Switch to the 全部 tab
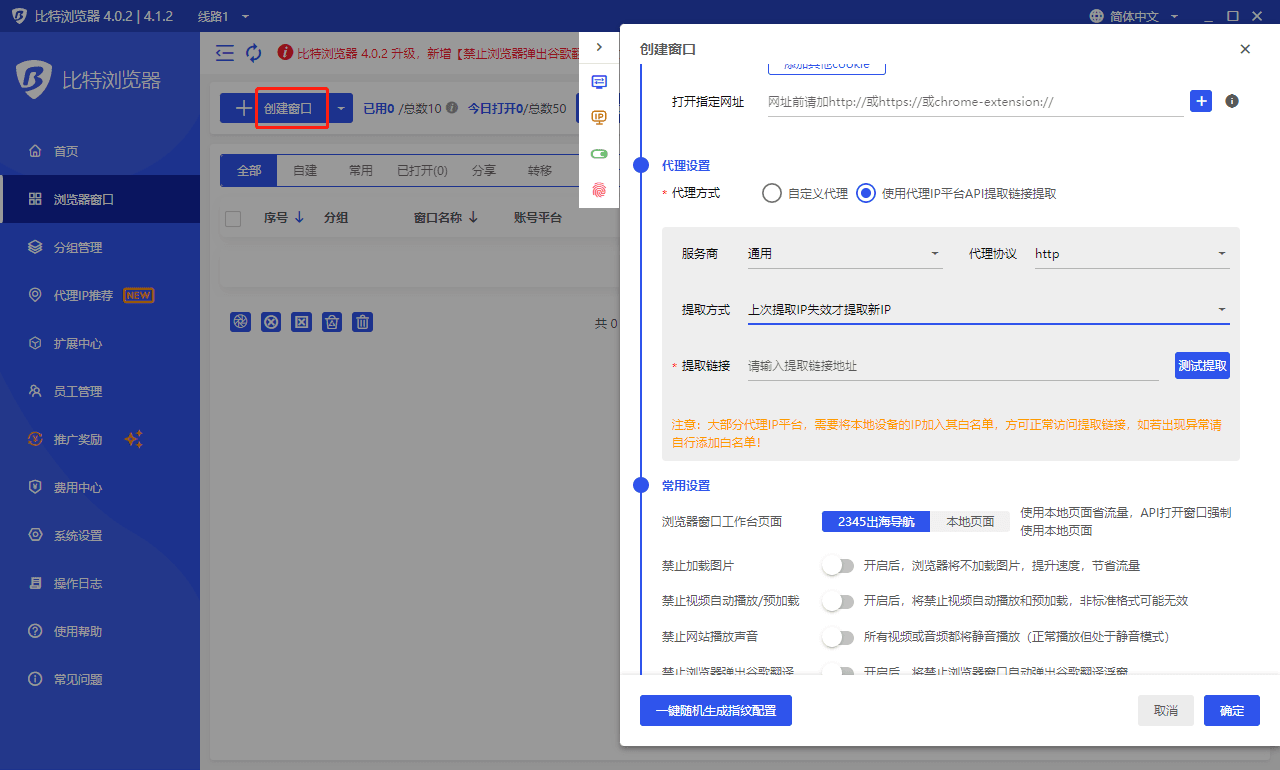 coord(249,170)
